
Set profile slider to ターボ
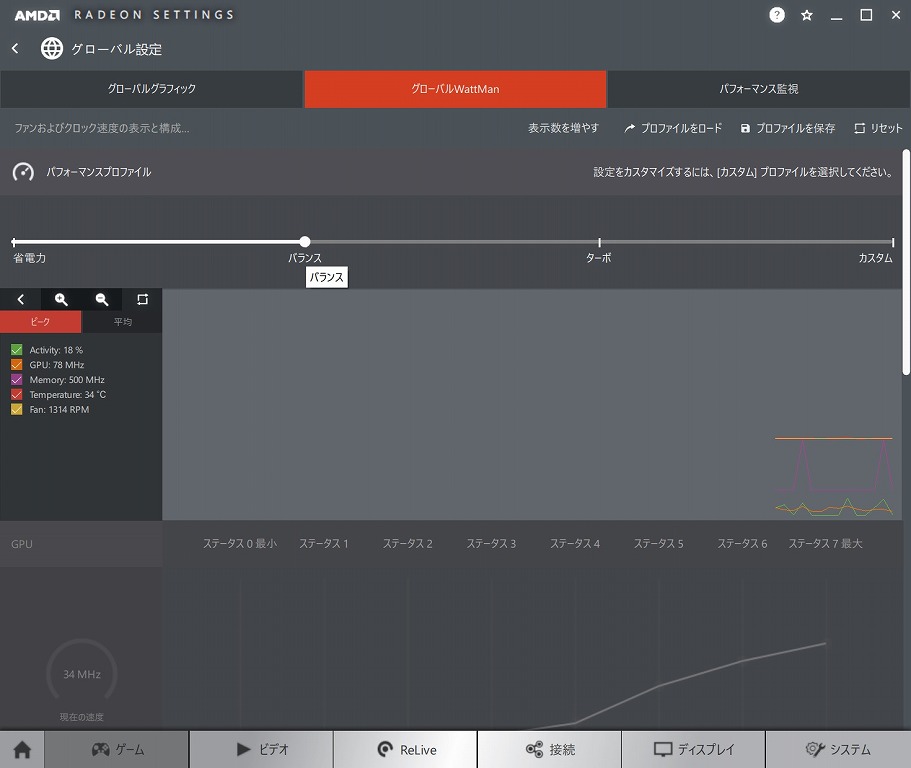tap(599, 242)
